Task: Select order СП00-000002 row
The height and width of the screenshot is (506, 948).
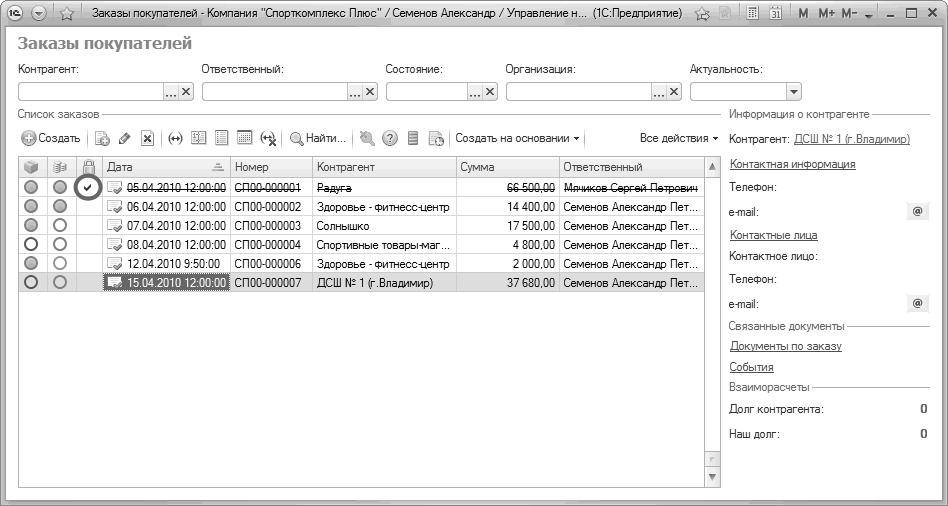Action: (362, 207)
